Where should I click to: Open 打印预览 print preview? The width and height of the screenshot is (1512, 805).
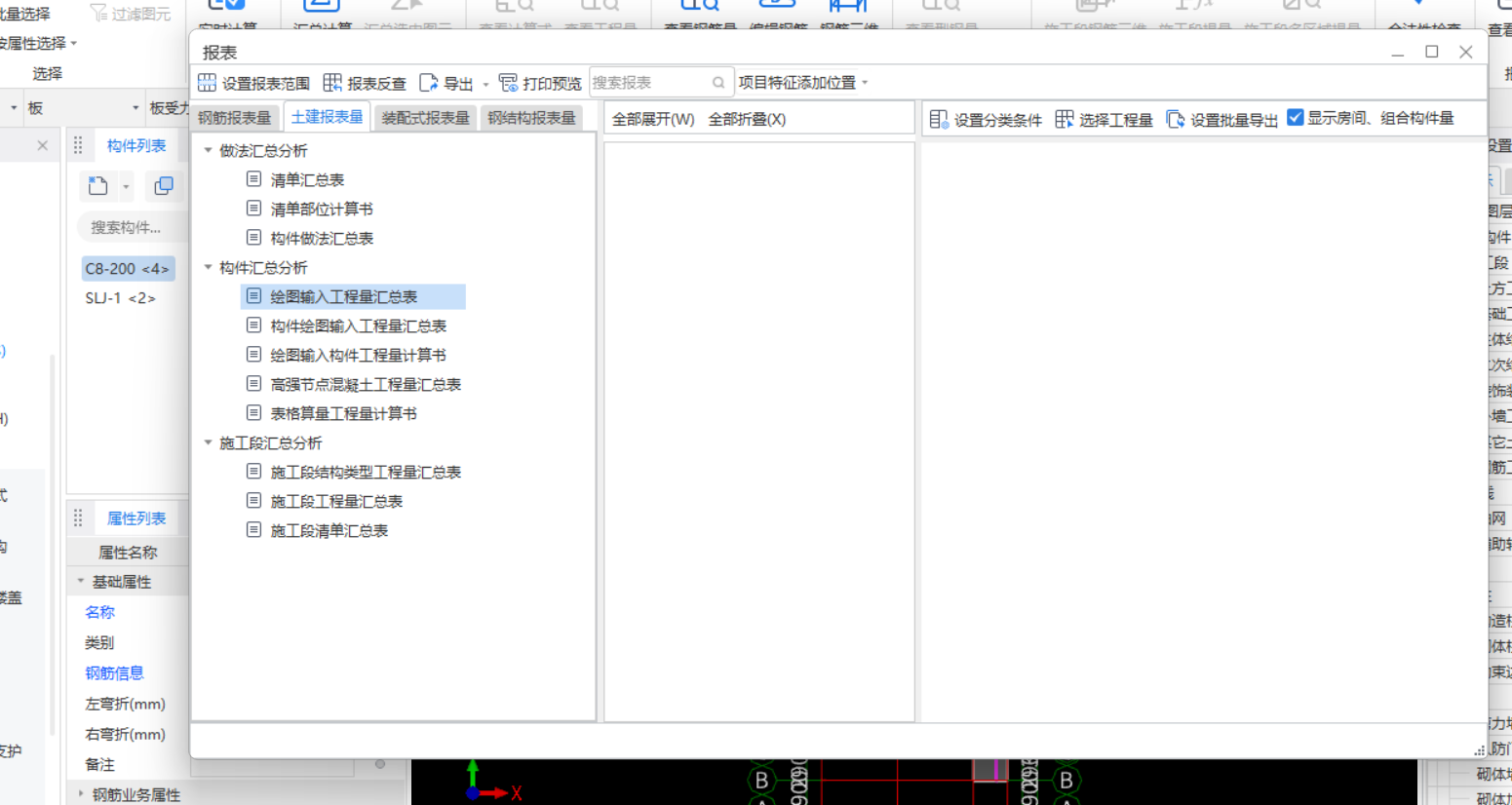click(546, 82)
